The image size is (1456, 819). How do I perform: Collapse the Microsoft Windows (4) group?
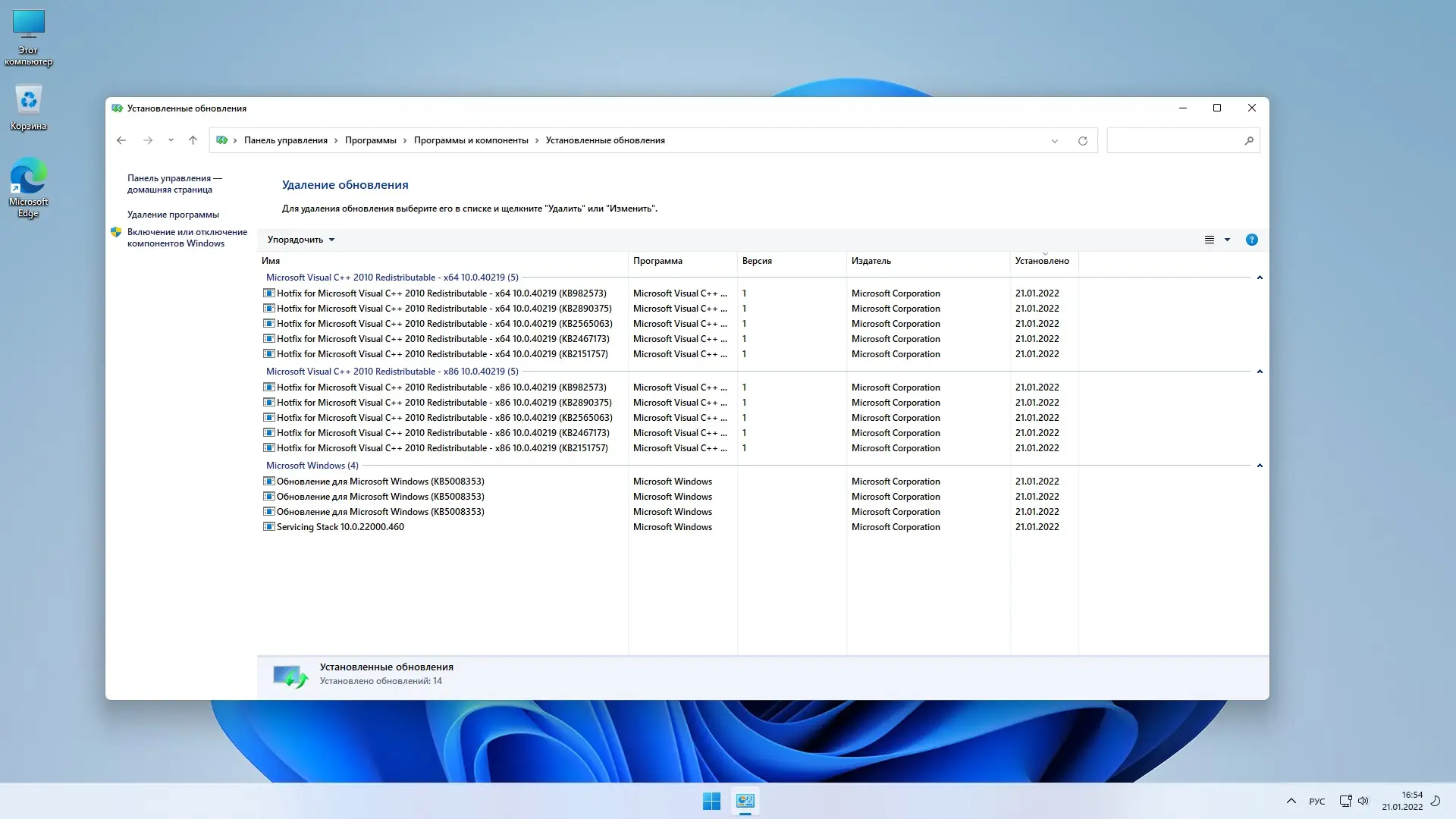coord(1260,466)
